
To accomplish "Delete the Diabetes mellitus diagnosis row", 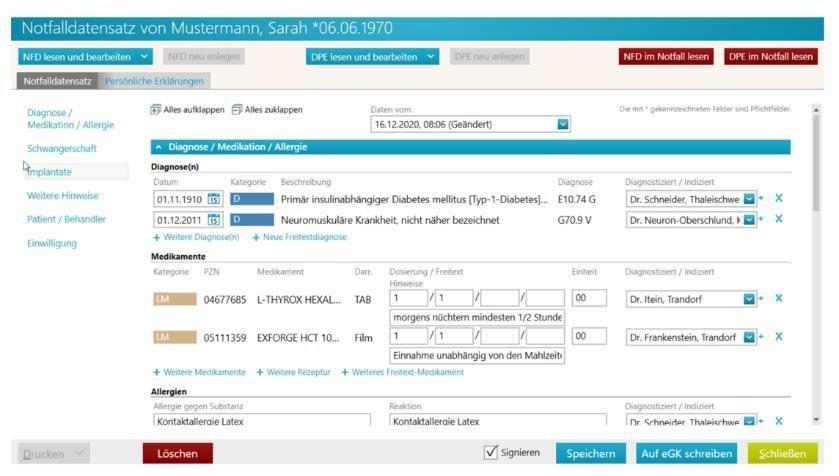I will 779,199.
